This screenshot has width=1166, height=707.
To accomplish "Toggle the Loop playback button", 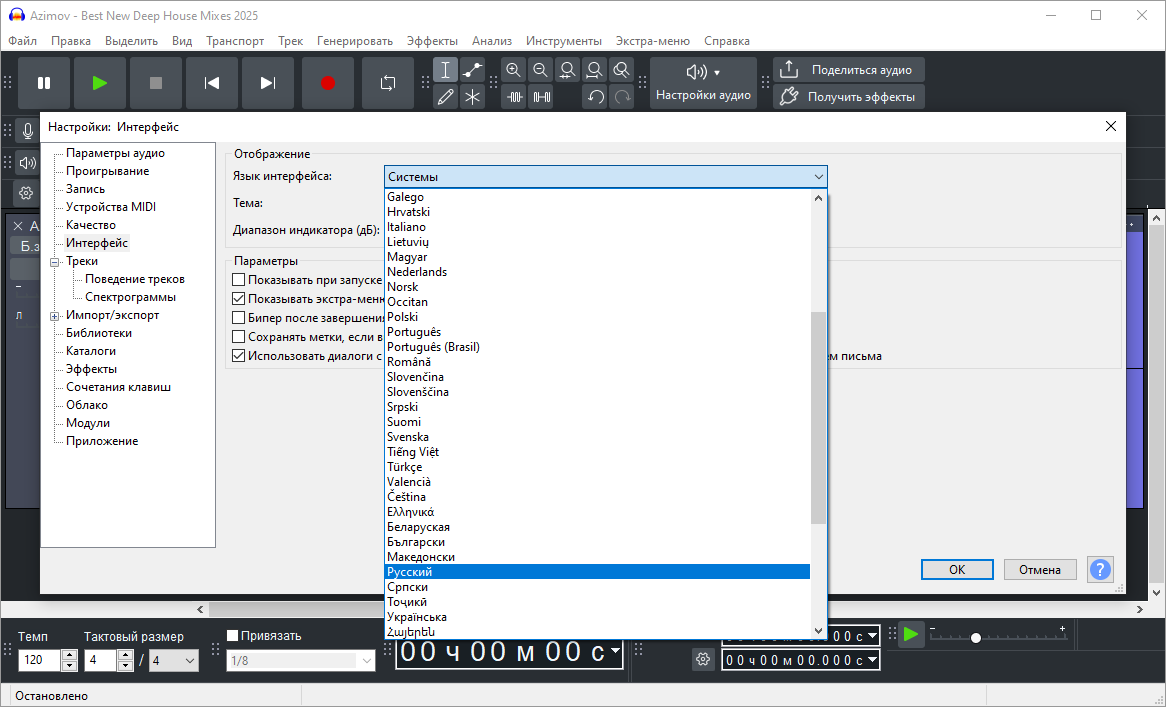I will tap(388, 83).
